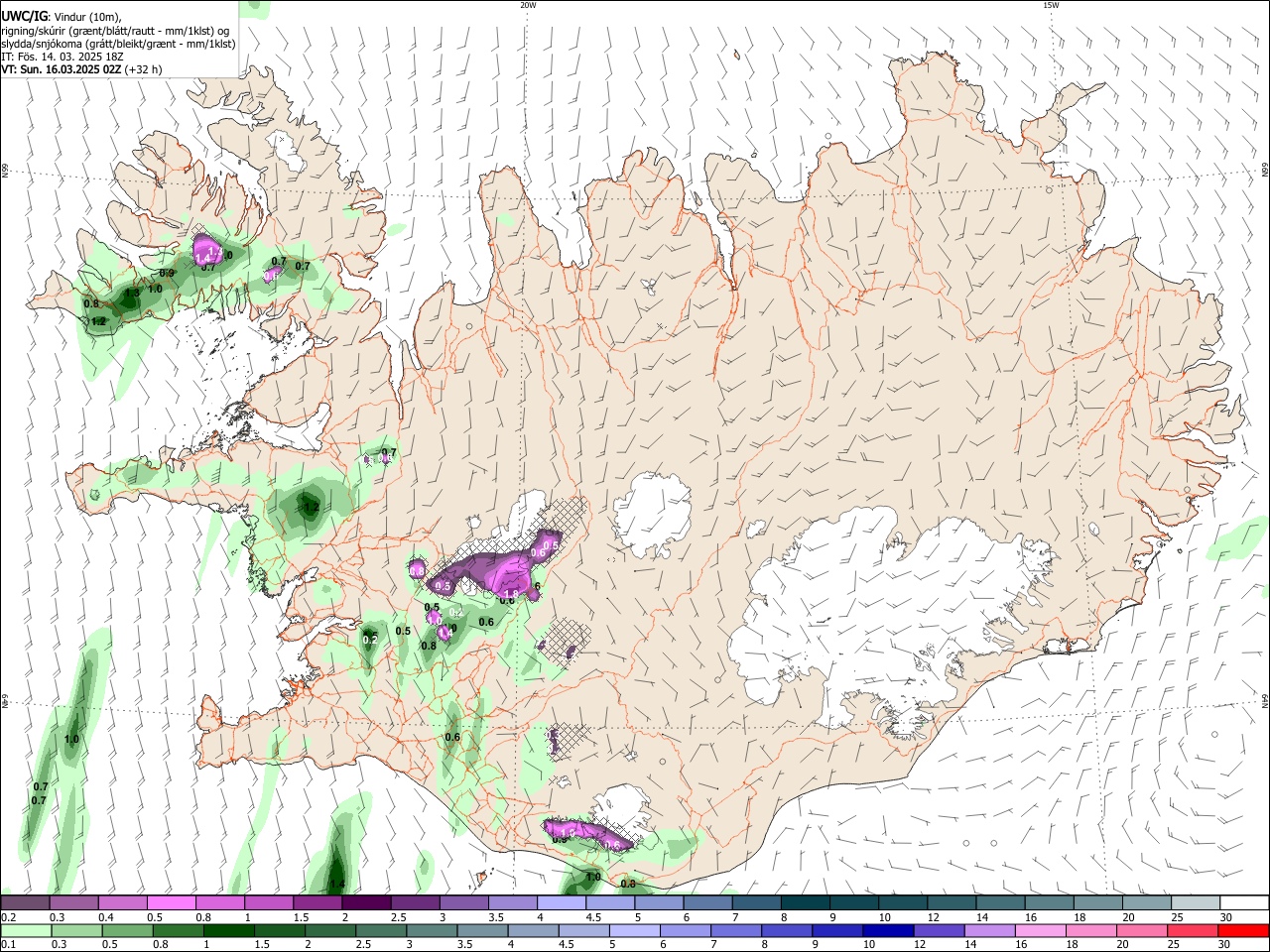Click the 1.0 value over the southwest sea
This screenshot has height=952, width=1270.
(x=71, y=740)
